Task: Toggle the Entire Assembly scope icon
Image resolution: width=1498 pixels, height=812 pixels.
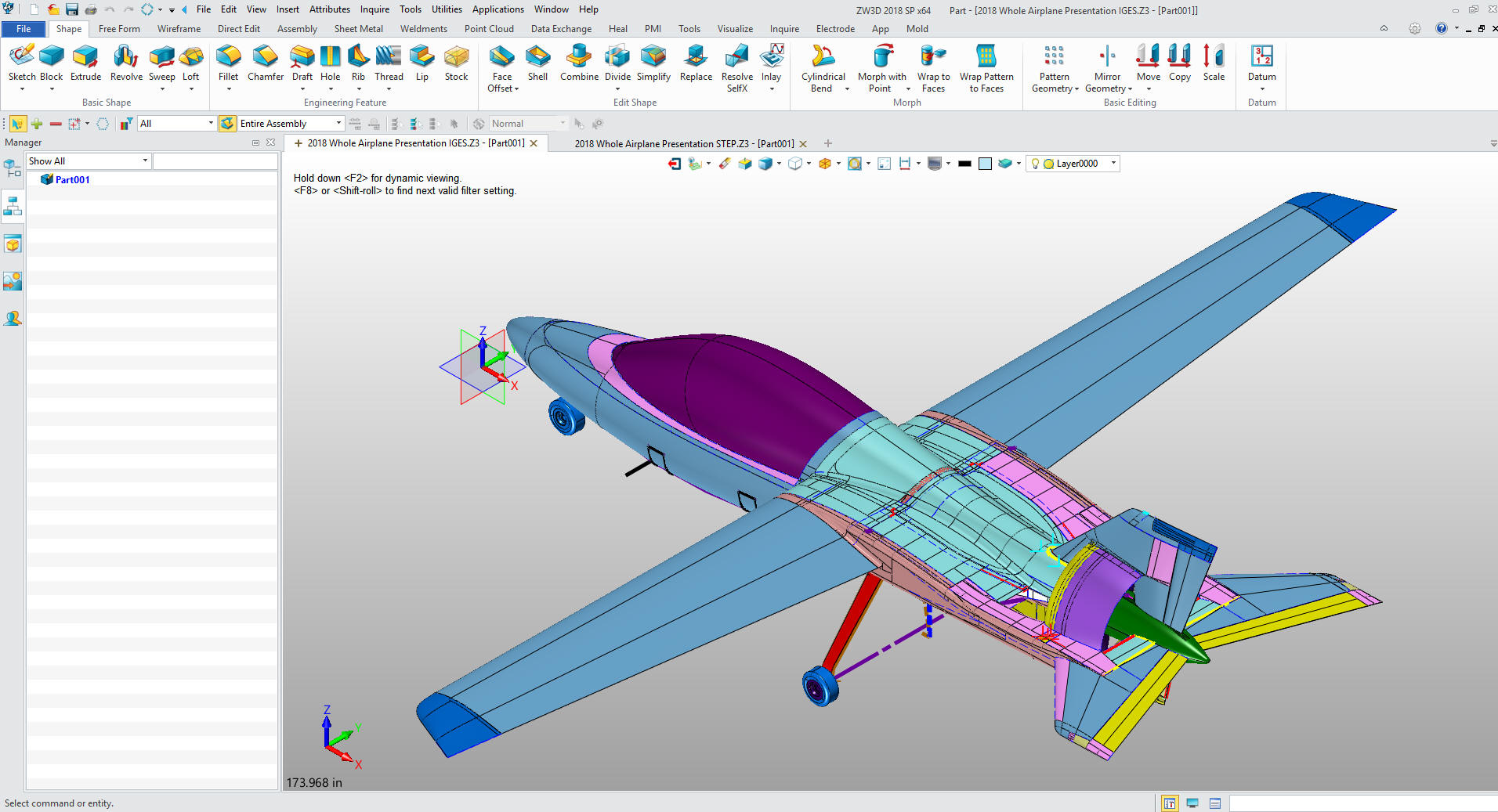Action: (227, 124)
